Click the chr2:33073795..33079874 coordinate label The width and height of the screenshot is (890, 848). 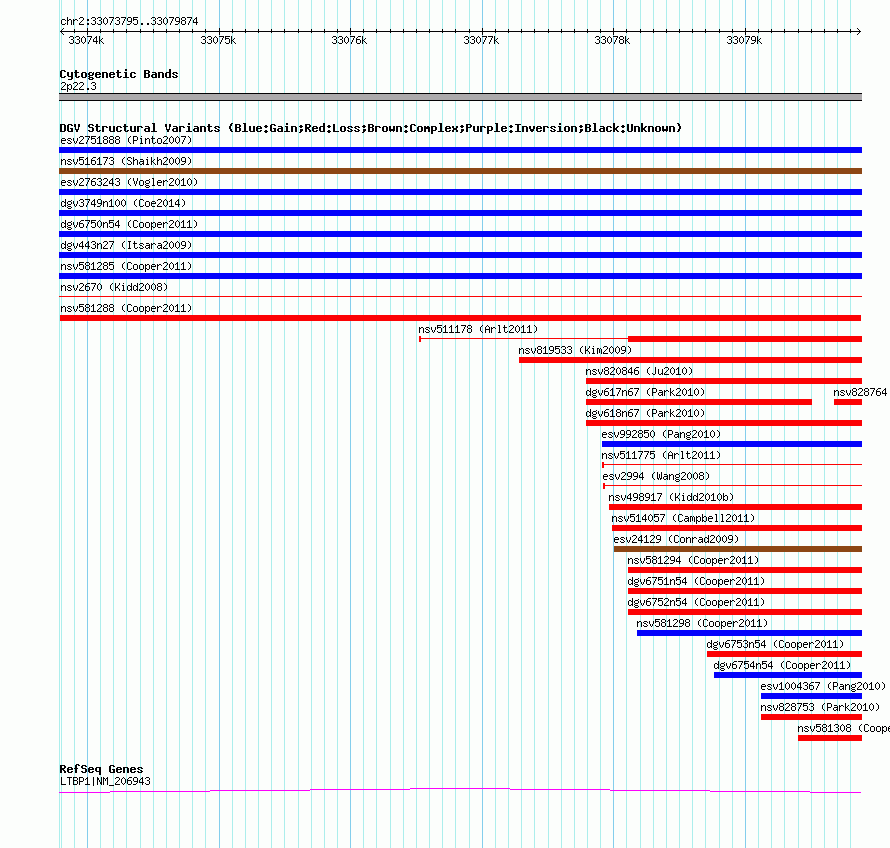129,21
